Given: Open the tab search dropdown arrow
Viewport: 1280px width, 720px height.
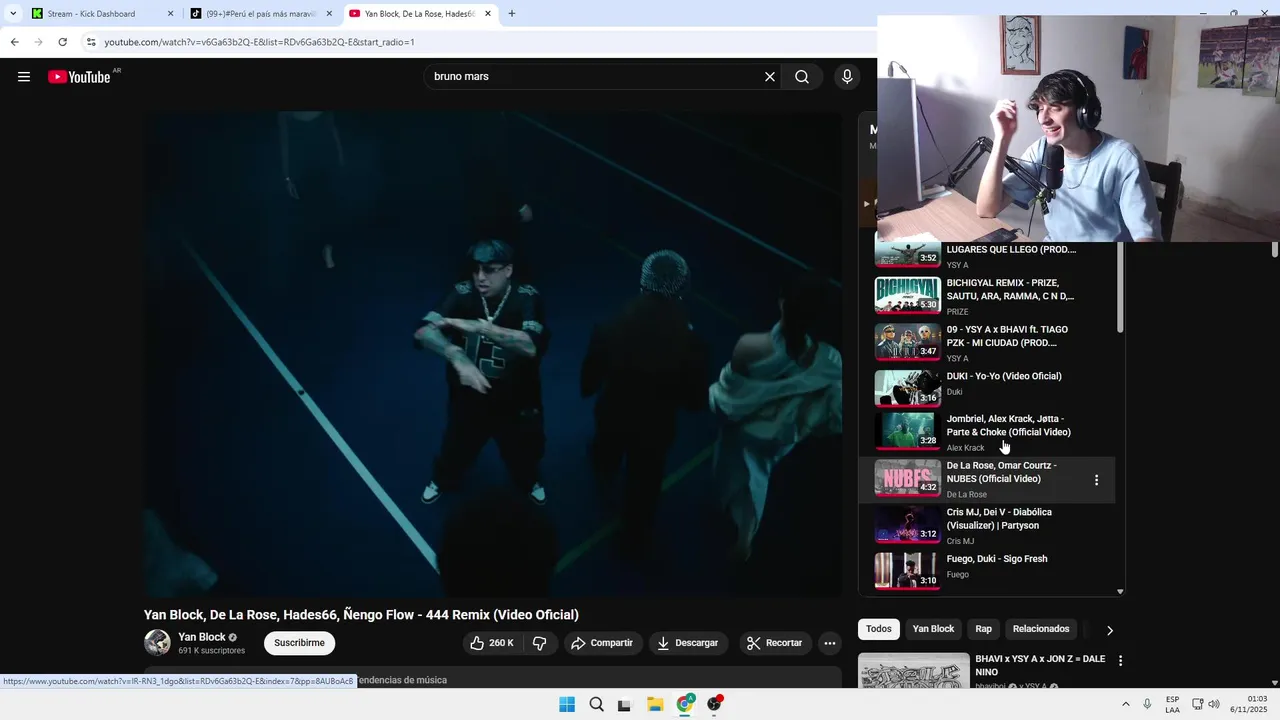Looking at the screenshot, I should tap(13, 14).
